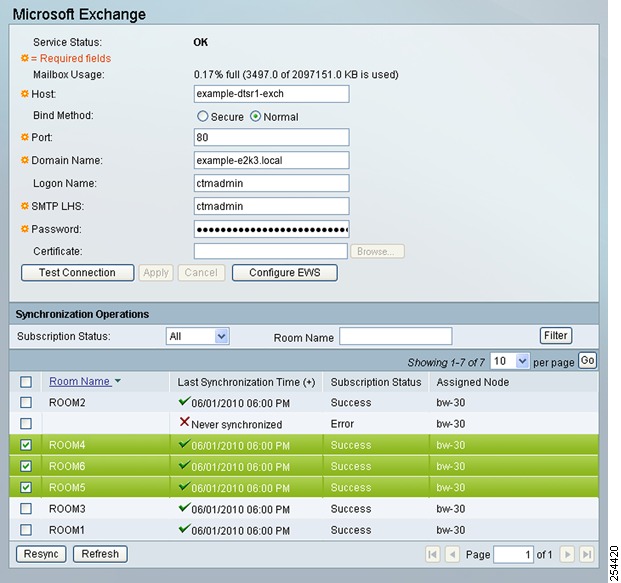Toggle the select-all checkbox in table header
Viewport: 621px width, 583px height.
pyautogui.click(x=26, y=382)
